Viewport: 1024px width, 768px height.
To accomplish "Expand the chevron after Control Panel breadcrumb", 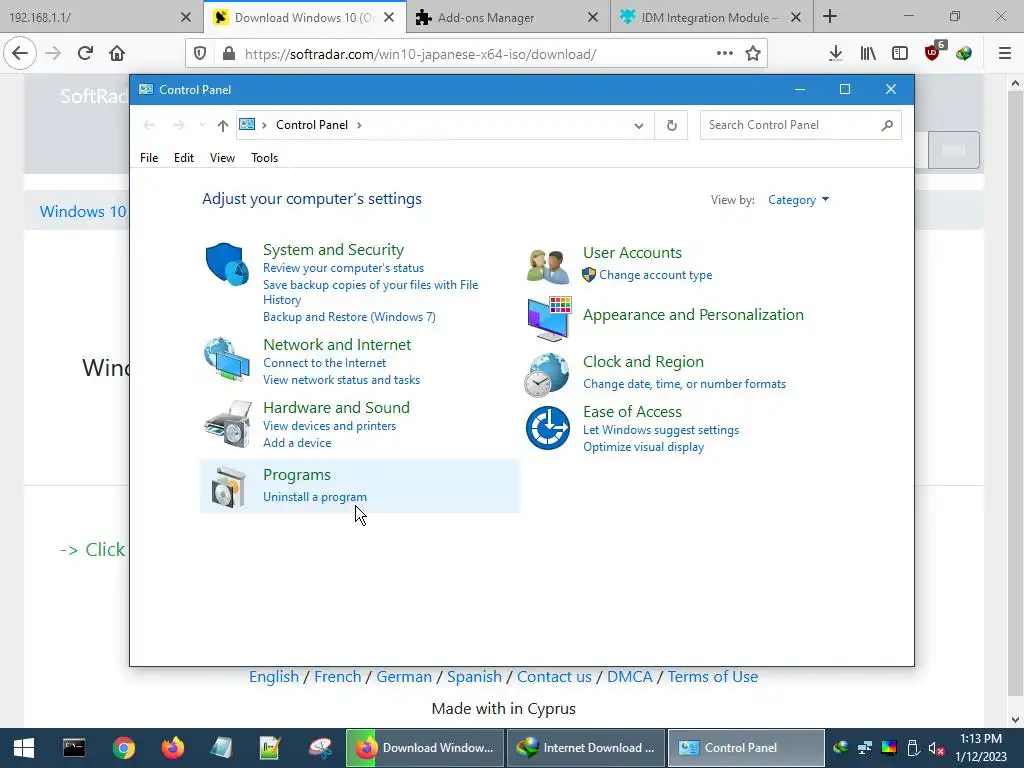I will click(x=359, y=125).
